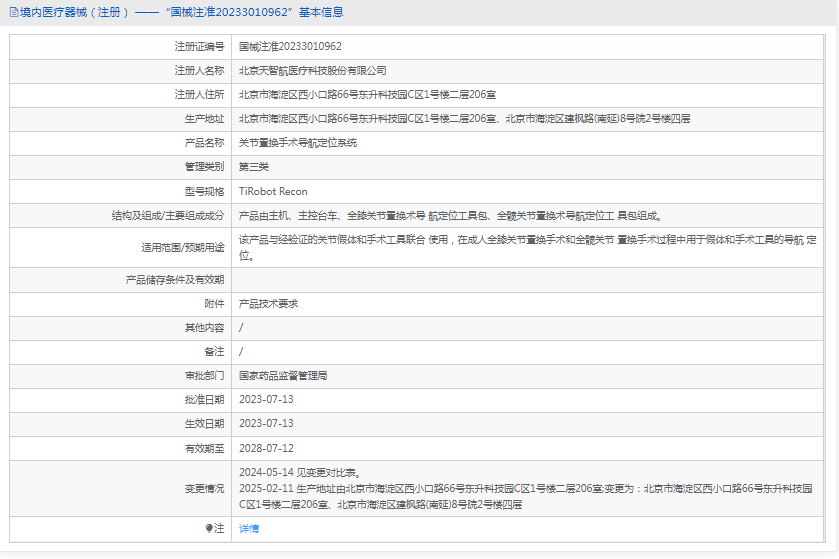
Task: Click the 产品名称 label
Action: click(x=204, y=143)
